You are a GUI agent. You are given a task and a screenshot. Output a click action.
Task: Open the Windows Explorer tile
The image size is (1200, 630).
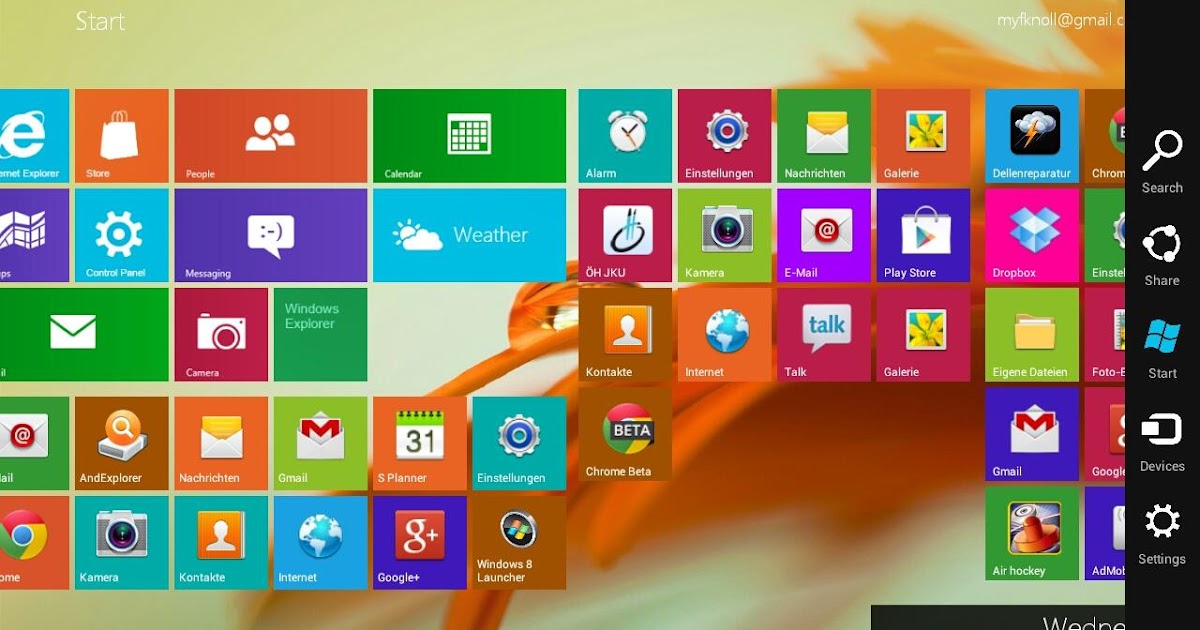coord(320,335)
